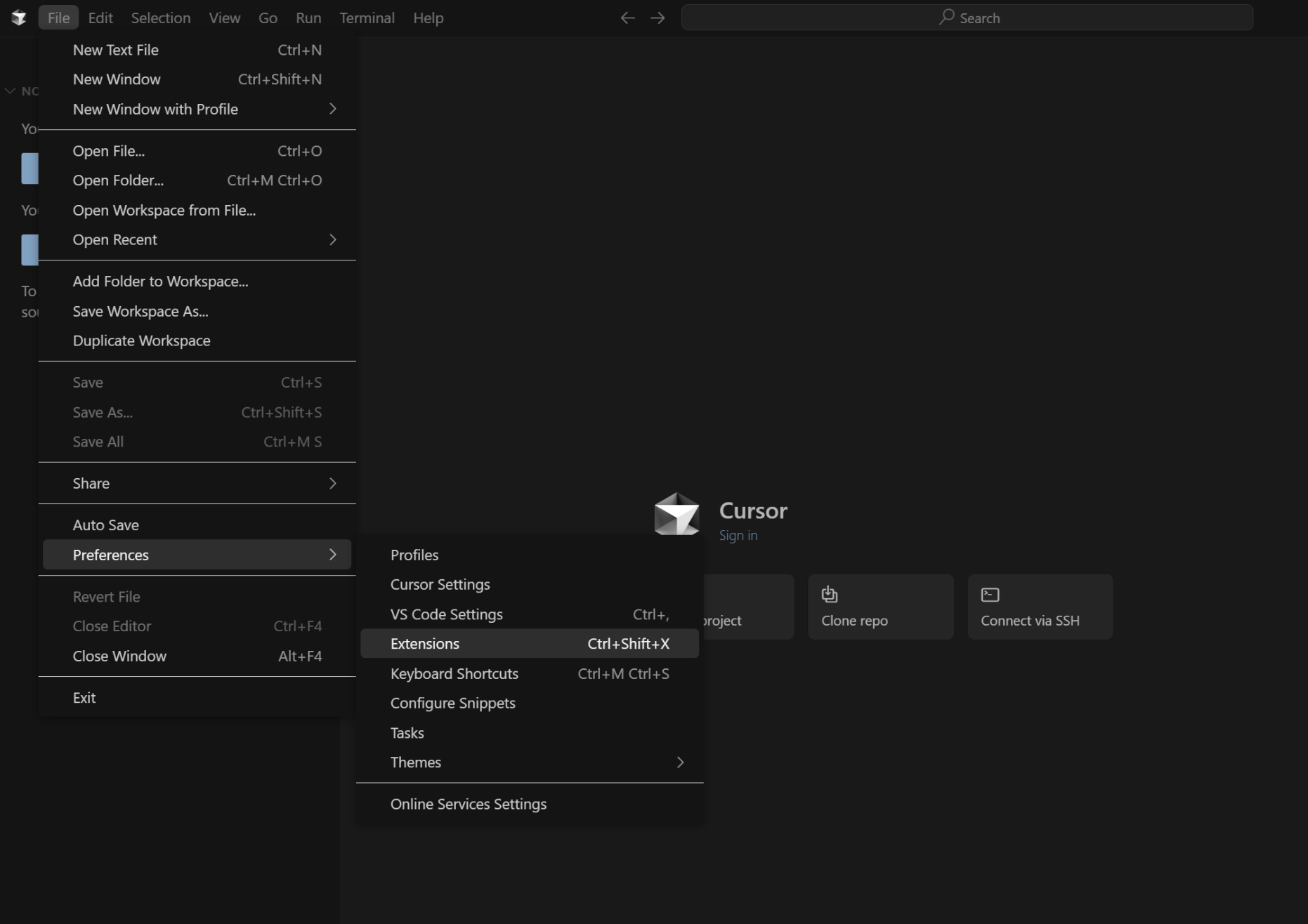Click the Connect via SSH card

pyautogui.click(x=1040, y=607)
